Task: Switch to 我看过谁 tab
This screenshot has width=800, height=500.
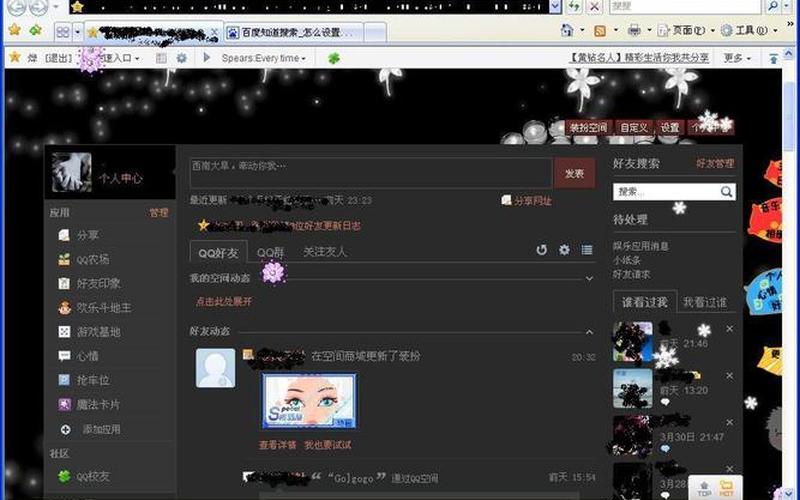Action: tap(705, 303)
